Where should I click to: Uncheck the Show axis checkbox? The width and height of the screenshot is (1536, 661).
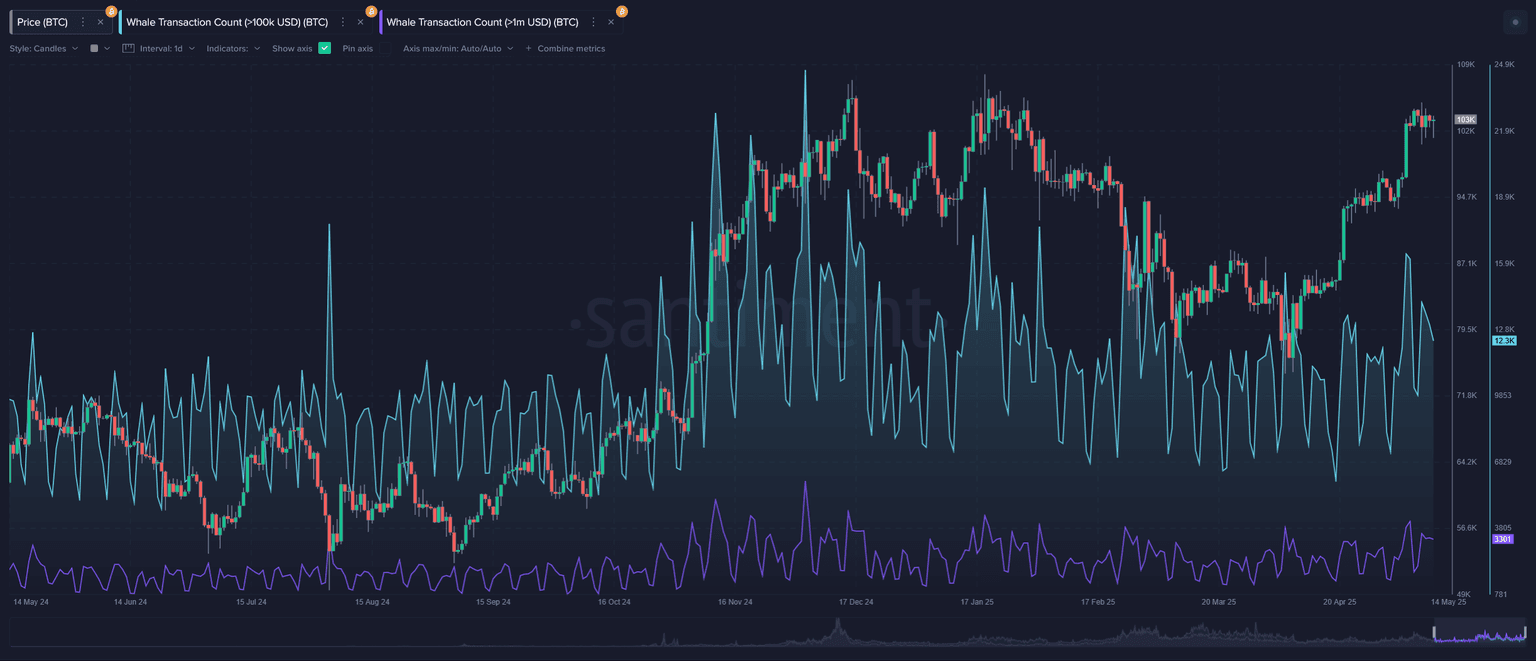point(324,48)
